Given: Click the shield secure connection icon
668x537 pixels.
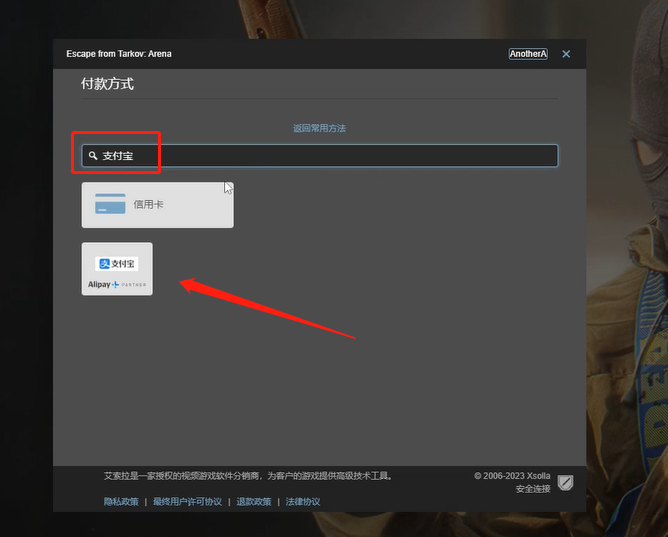Looking at the screenshot, I should pyautogui.click(x=565, y=482).
